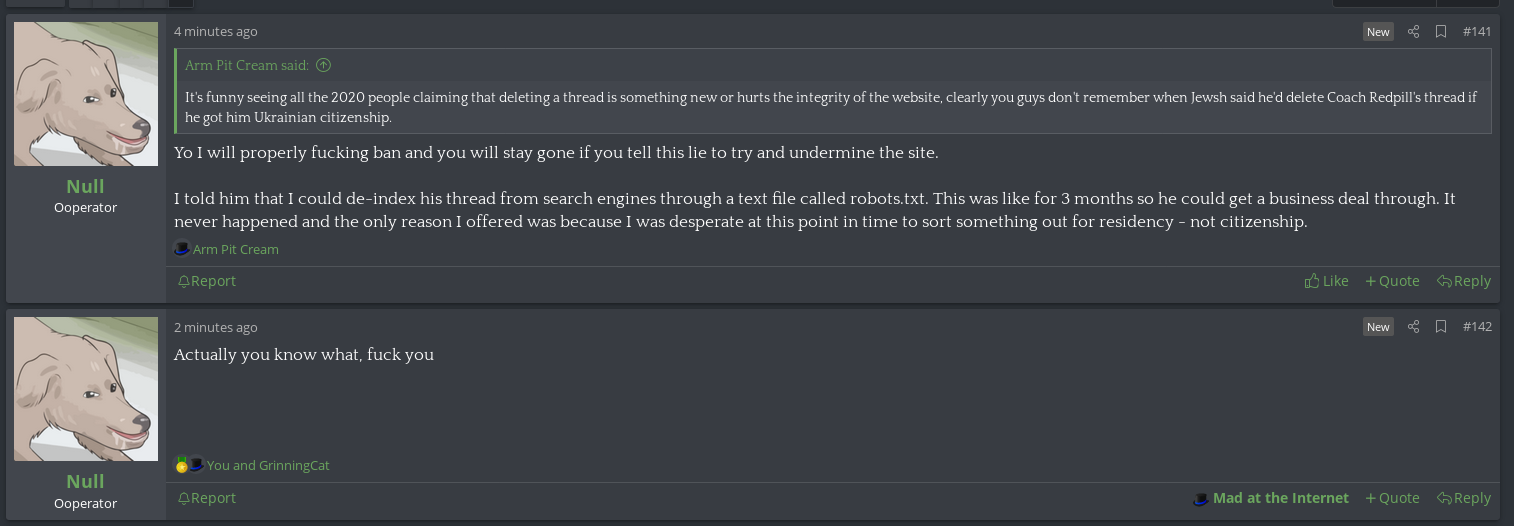Jump to quoted post via arrow icon
Image resolution: width=1514 pixels, height=526 pixels.
pos(323,66)
